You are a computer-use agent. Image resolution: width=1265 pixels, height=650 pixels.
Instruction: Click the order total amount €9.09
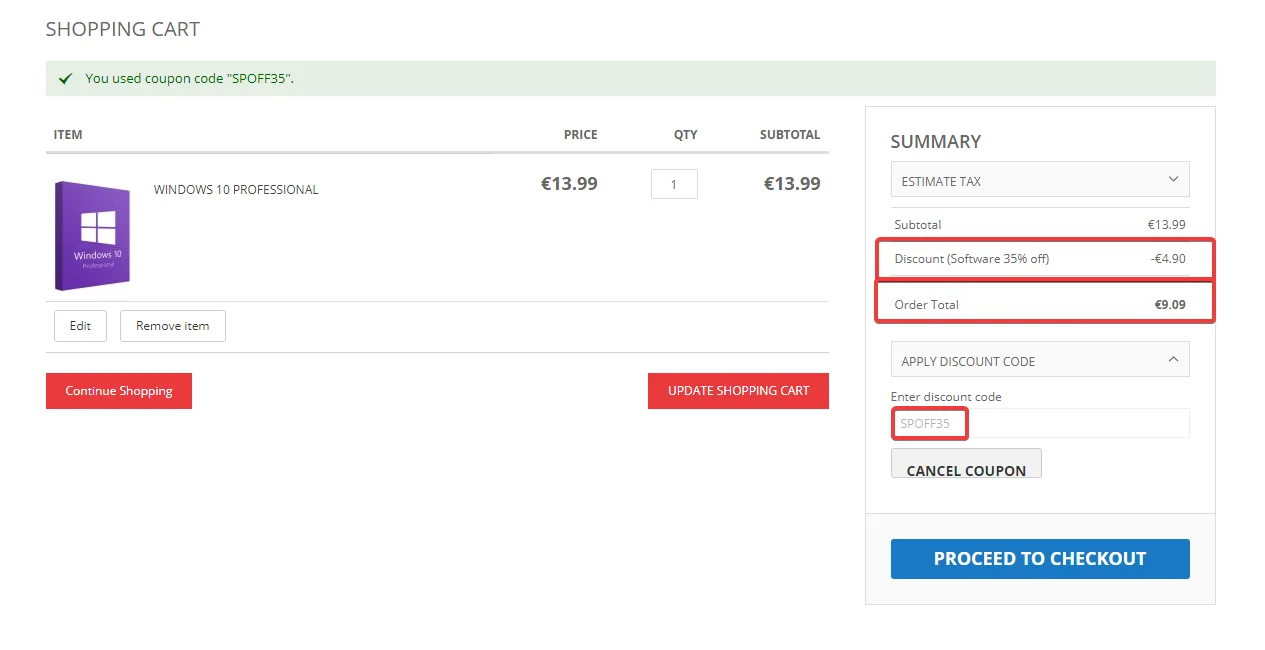pos(1170,305)
